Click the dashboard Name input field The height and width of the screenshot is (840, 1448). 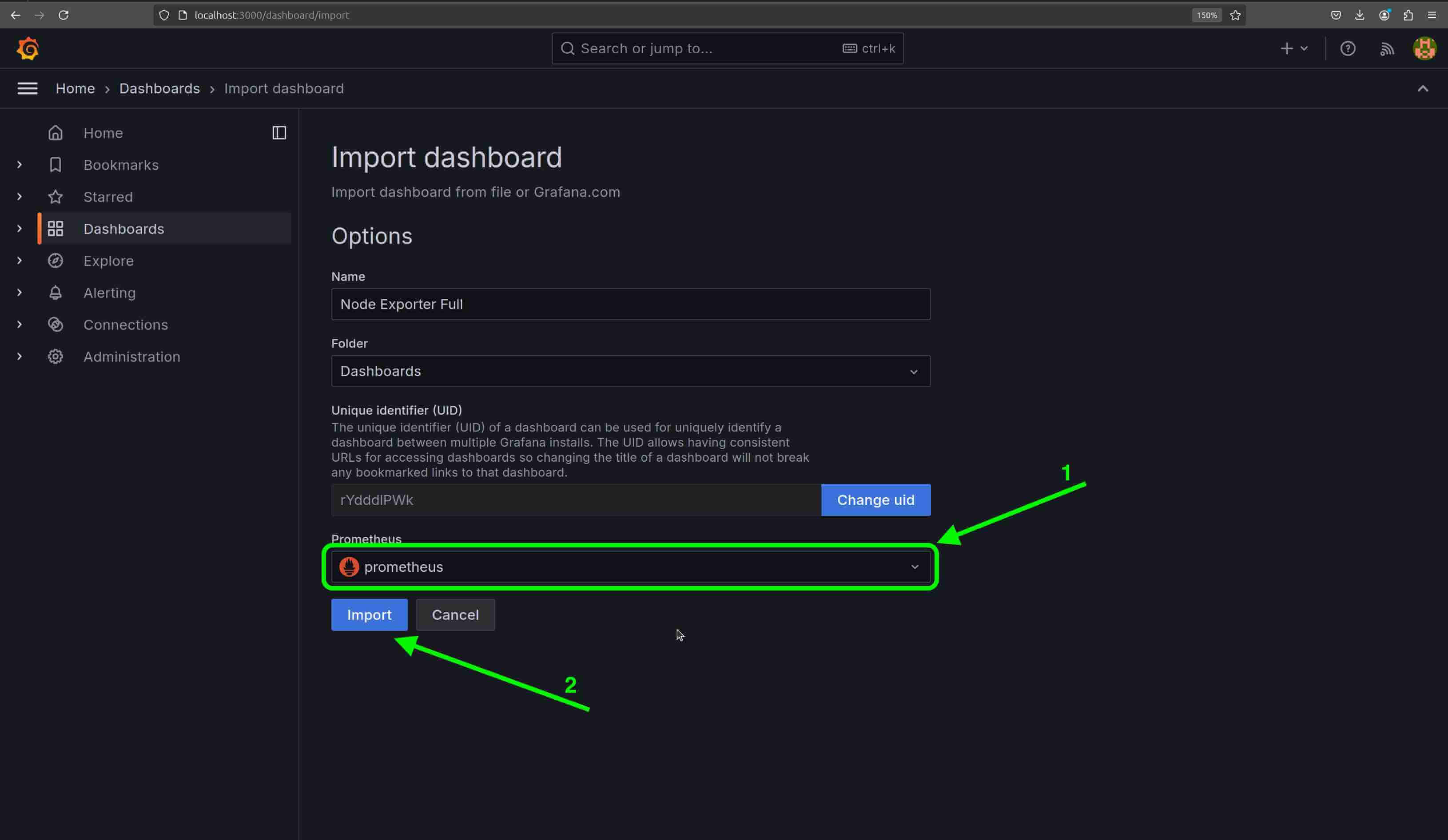coord(630,304)
